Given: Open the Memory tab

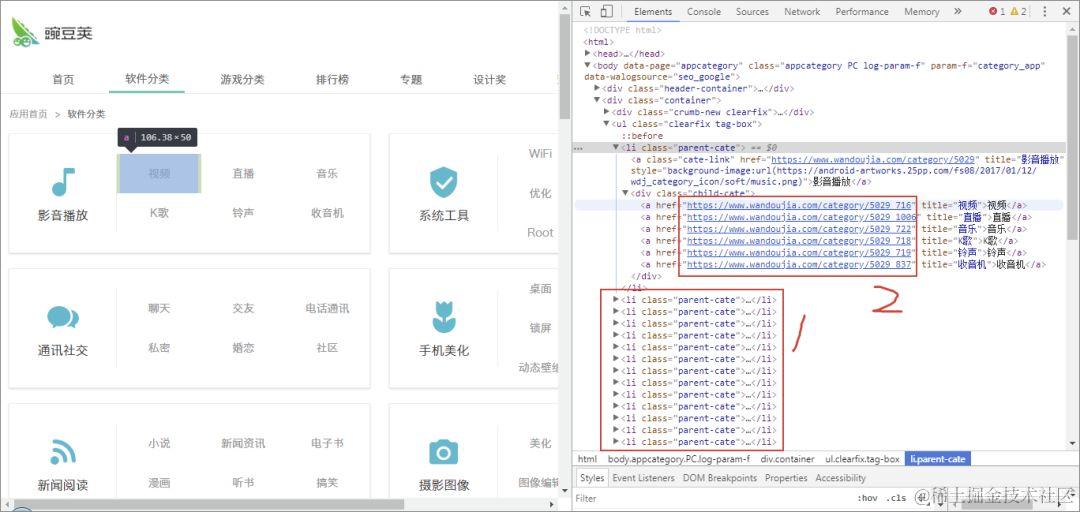Looking at the screenshot, I should point(922,12).
